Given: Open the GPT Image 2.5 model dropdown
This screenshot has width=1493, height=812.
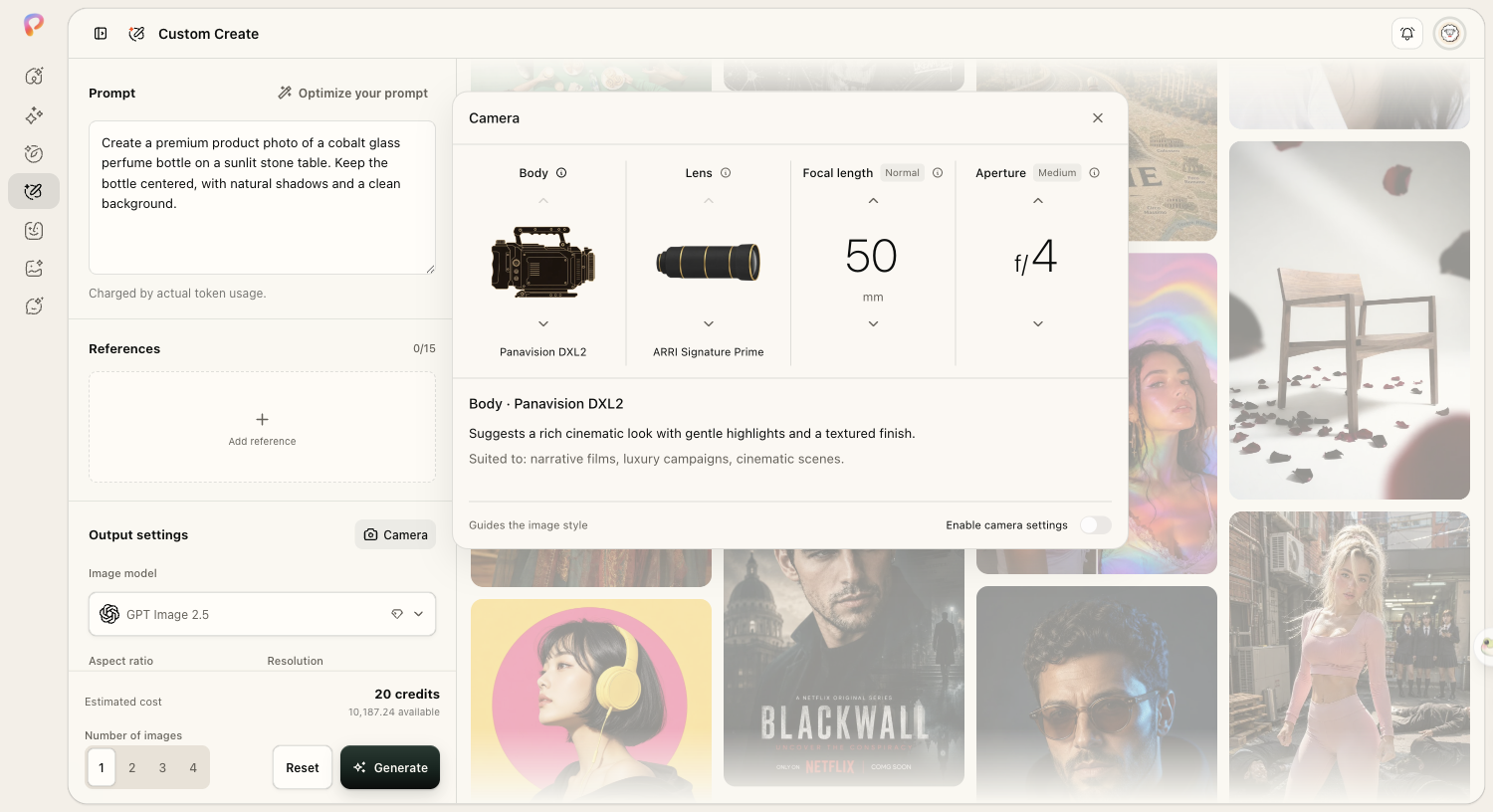Looking at the screenshot, I should pos(262,615).
